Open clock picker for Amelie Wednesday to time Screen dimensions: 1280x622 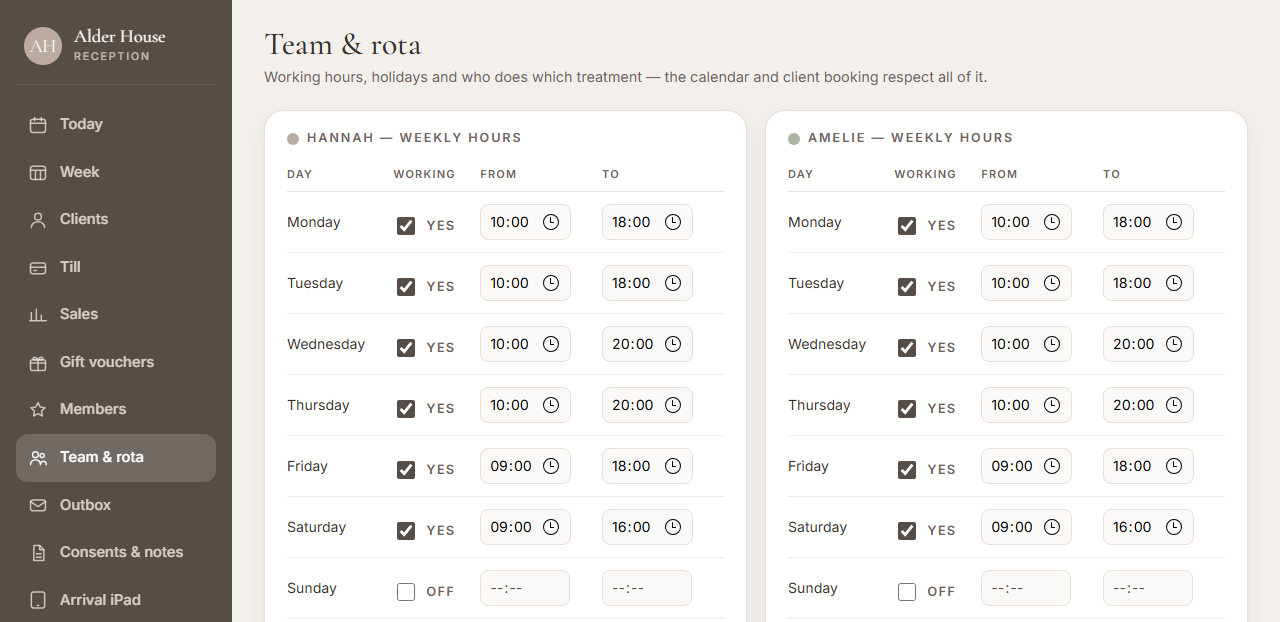click(x=1174, y=344)
